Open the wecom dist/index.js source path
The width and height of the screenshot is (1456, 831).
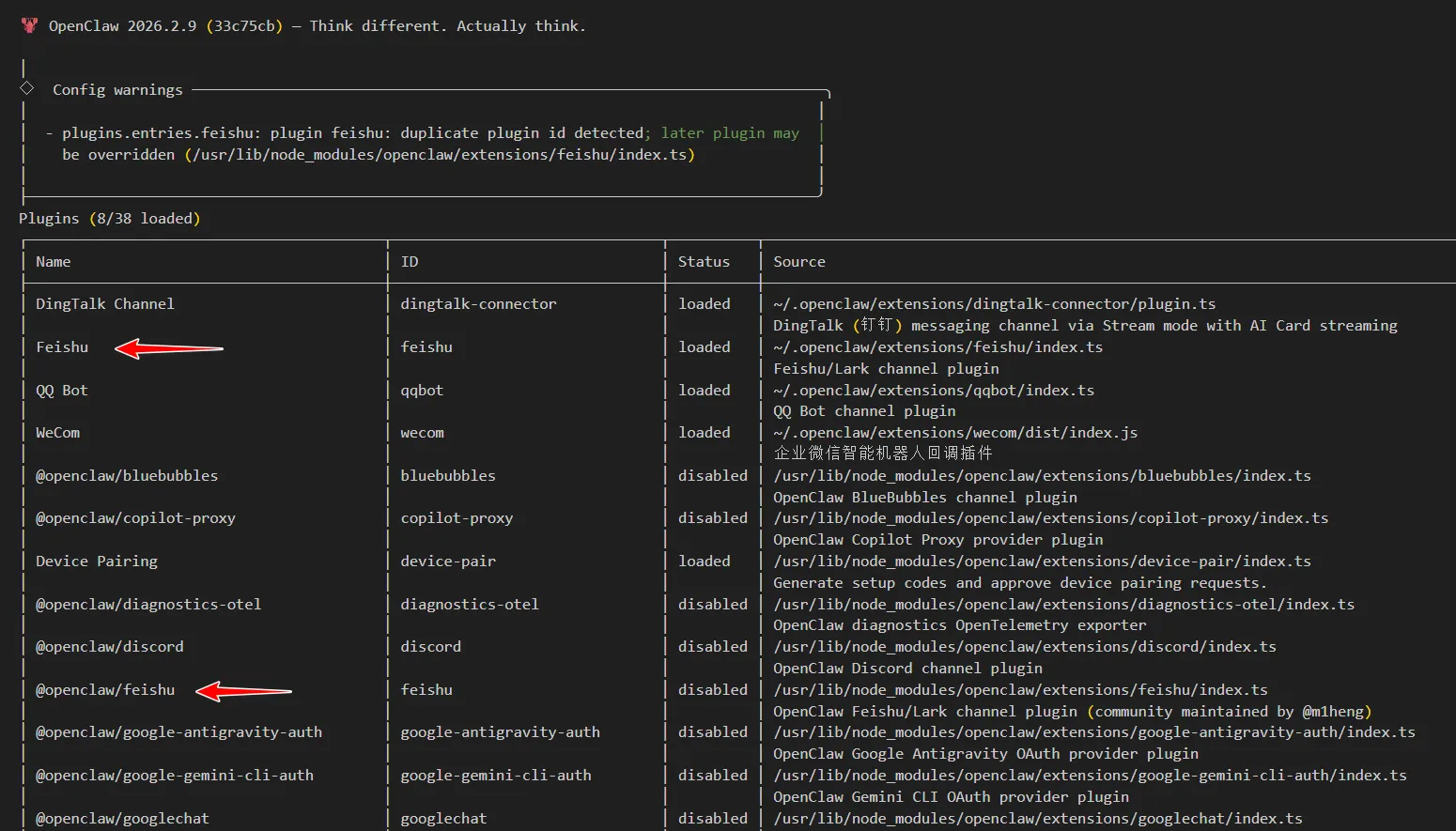point(955,433)
